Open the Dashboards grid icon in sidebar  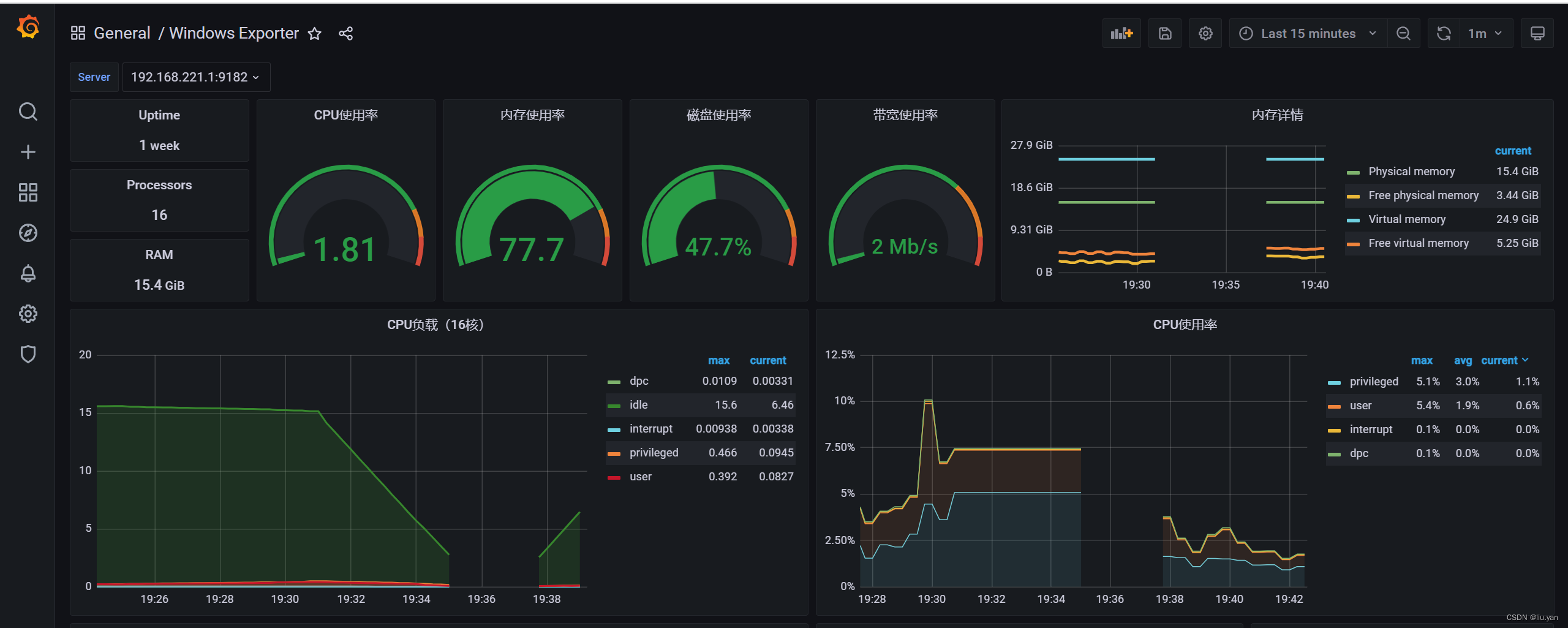click(x=28, y=192)
